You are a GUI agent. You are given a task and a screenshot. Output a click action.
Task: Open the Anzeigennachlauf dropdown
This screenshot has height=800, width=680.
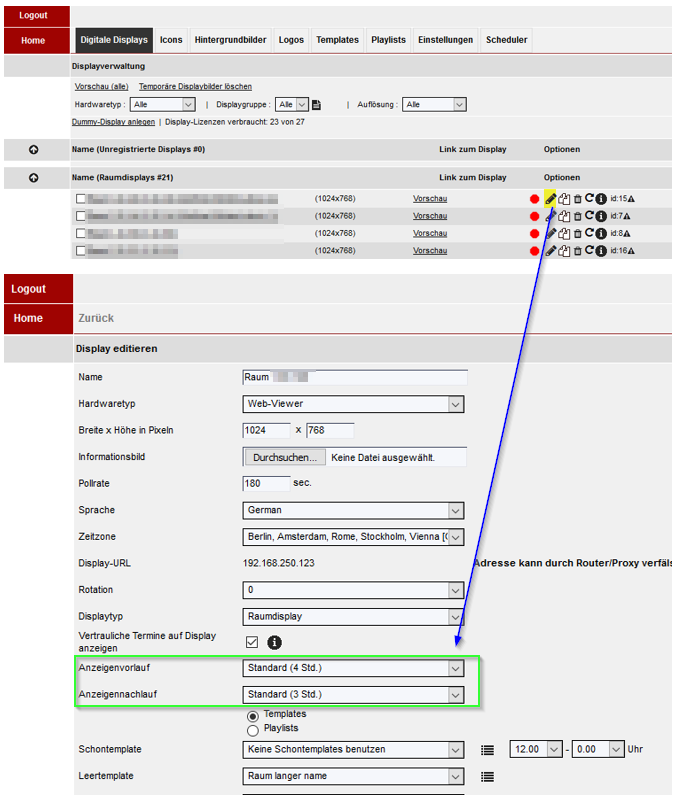point(354,694)
